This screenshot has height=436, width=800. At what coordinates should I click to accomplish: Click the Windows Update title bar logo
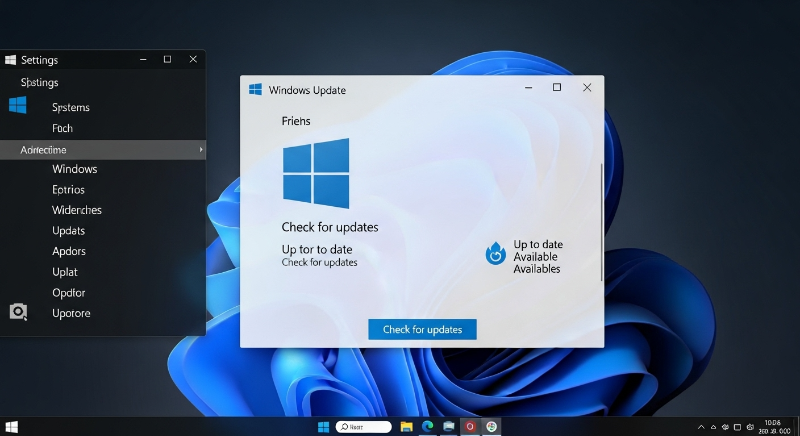click(x=255, y=90)
